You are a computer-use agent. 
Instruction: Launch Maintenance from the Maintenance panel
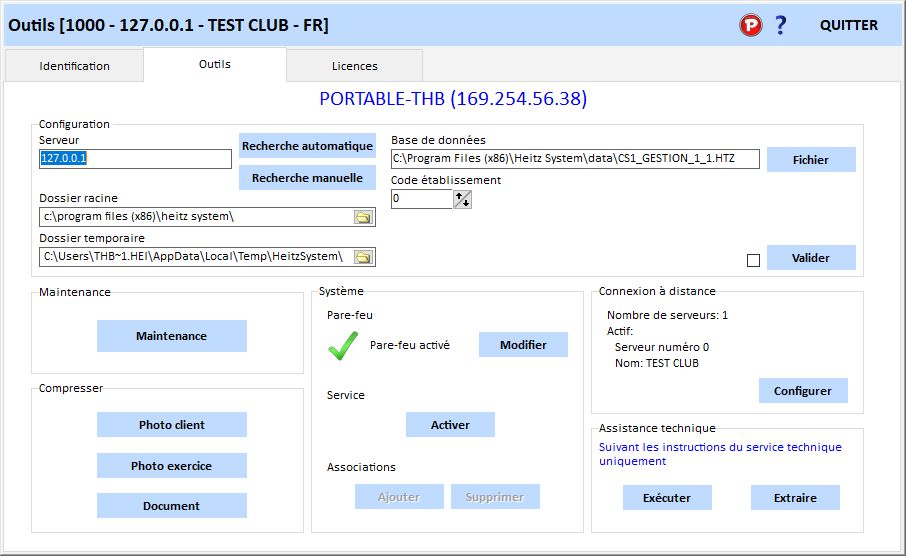coord(172,336)
